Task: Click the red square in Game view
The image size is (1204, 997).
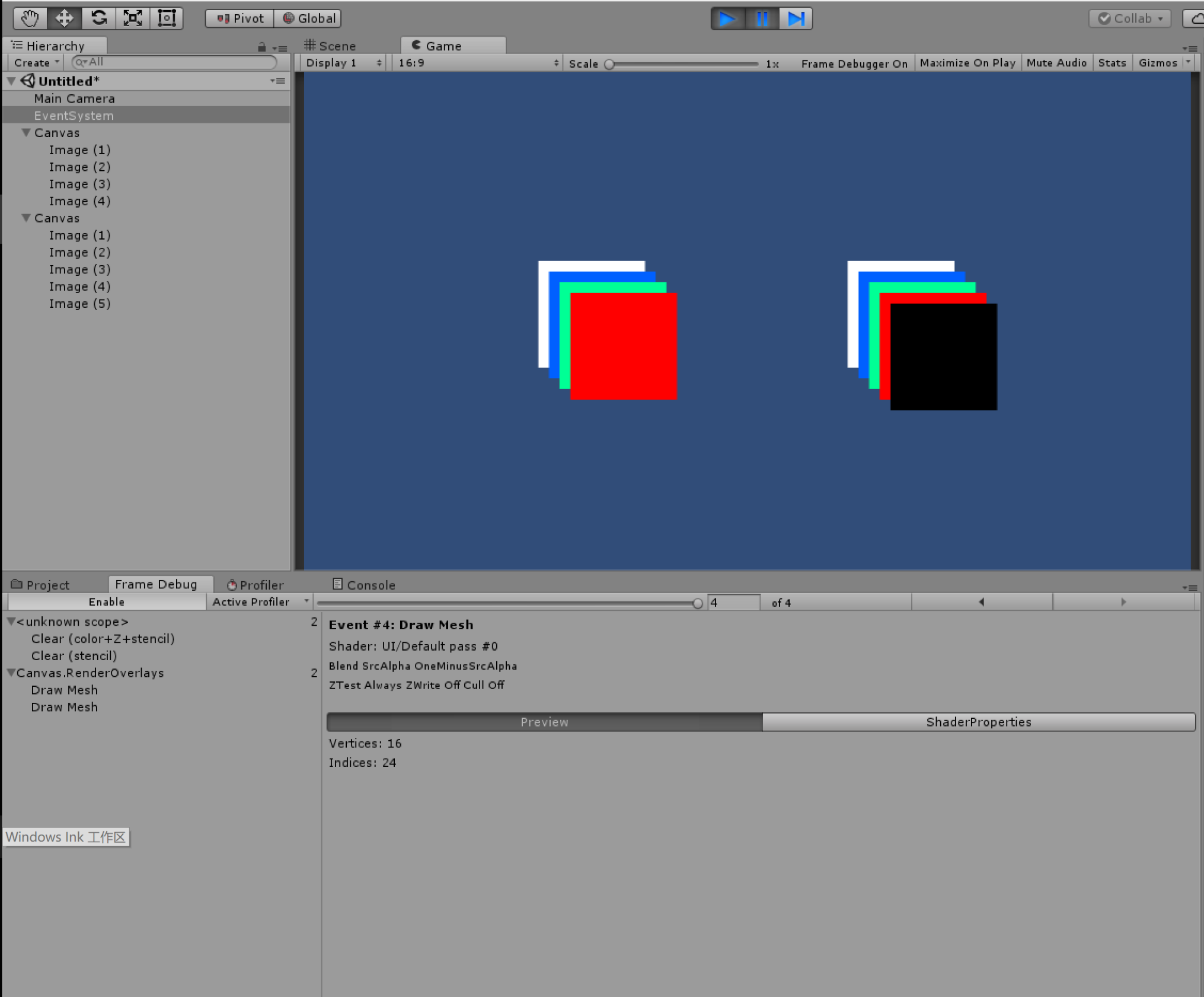Action: pyautogui.click(x=624, y=346)
